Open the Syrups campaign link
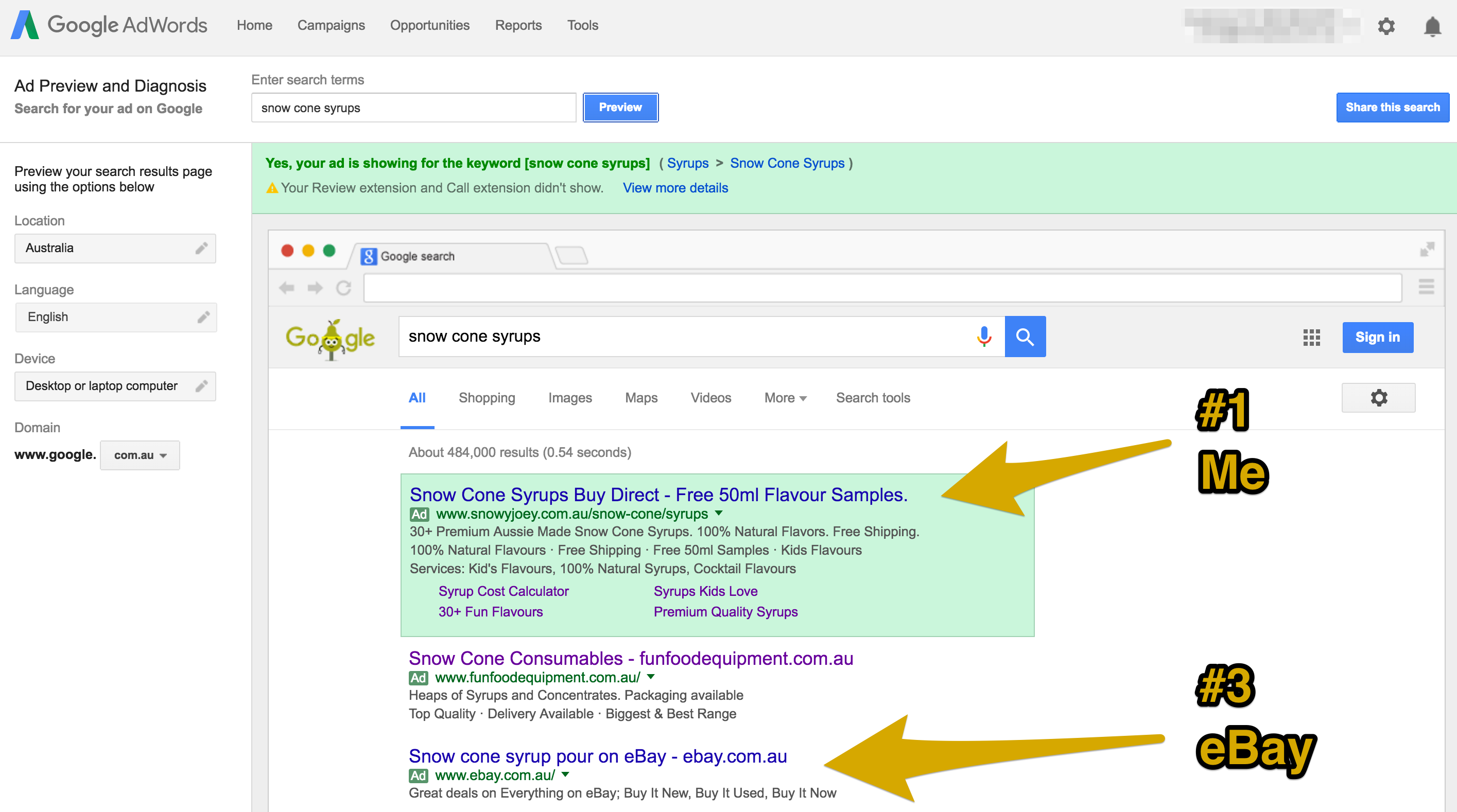This screenshot has height=812, width=1457. point(687,164)
